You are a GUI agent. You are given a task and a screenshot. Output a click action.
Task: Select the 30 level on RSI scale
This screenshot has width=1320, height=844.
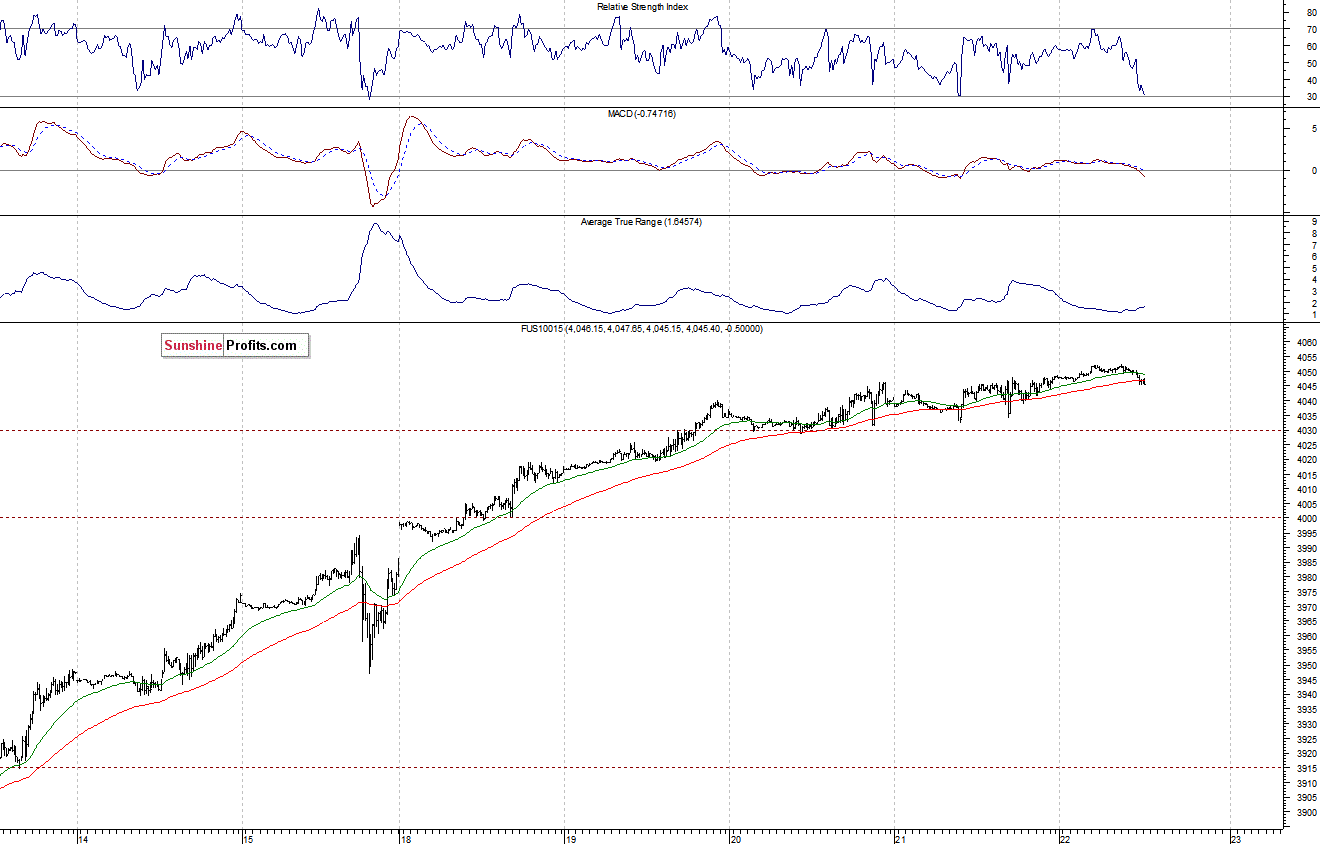pyautogui.click(x=1310, y=97)
